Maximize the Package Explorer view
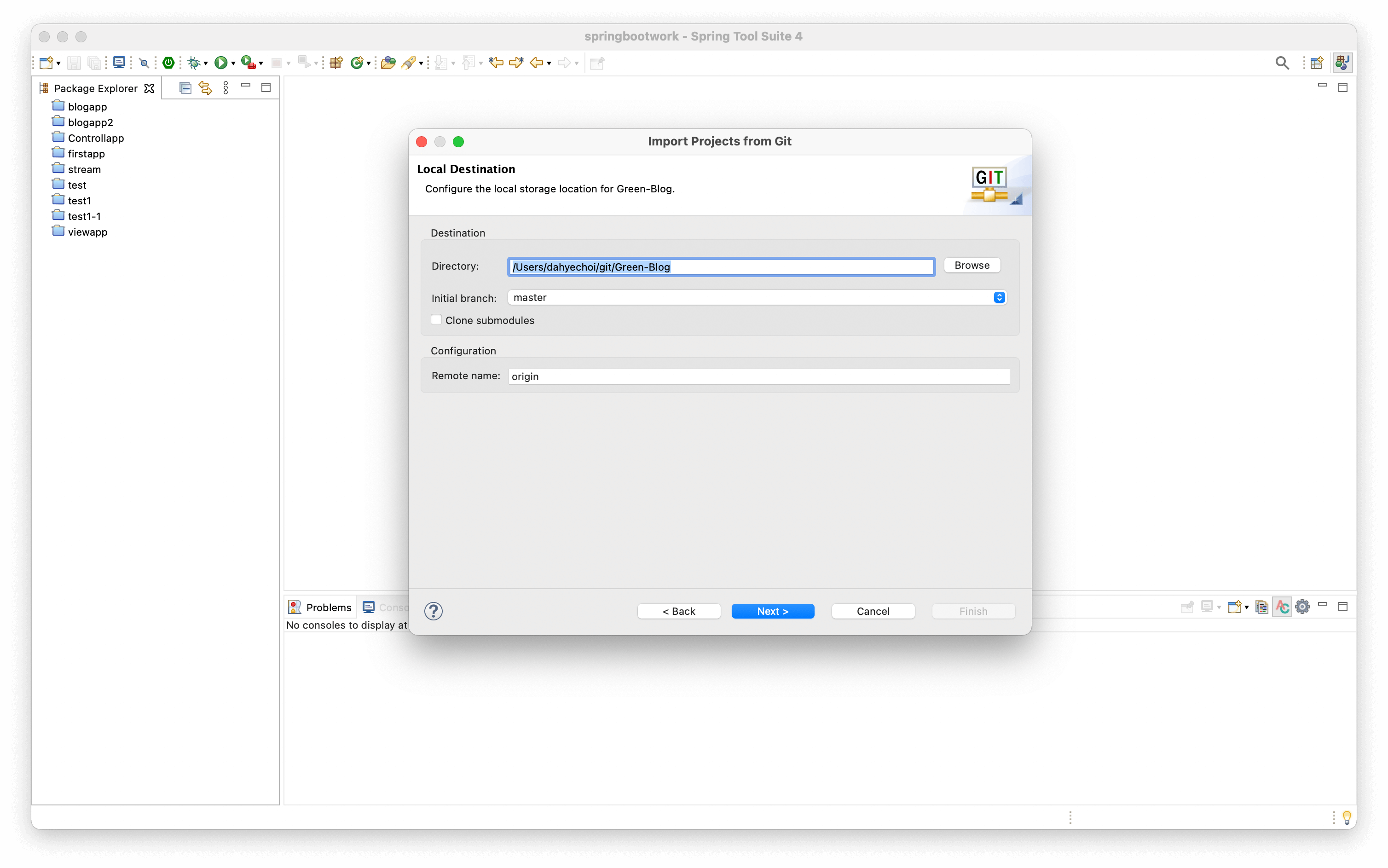The image size is (1388, 868). tap(266, 88)
